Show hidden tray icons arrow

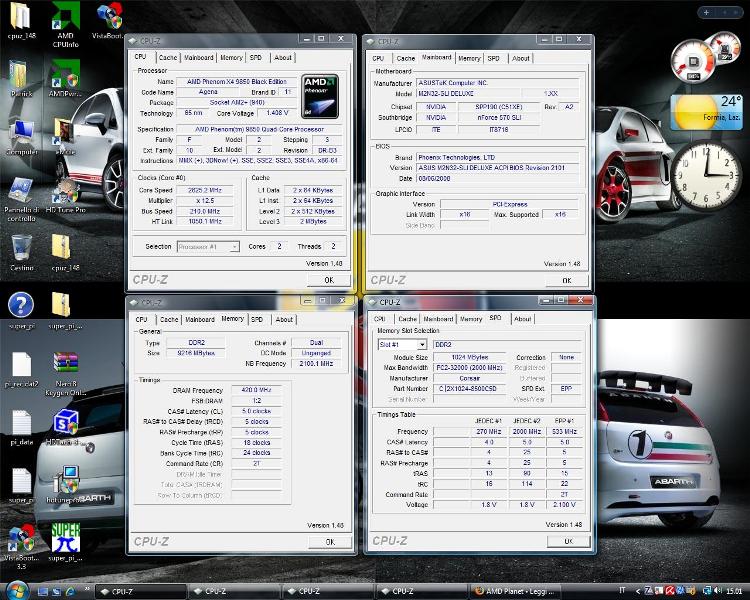coord(637,591)
